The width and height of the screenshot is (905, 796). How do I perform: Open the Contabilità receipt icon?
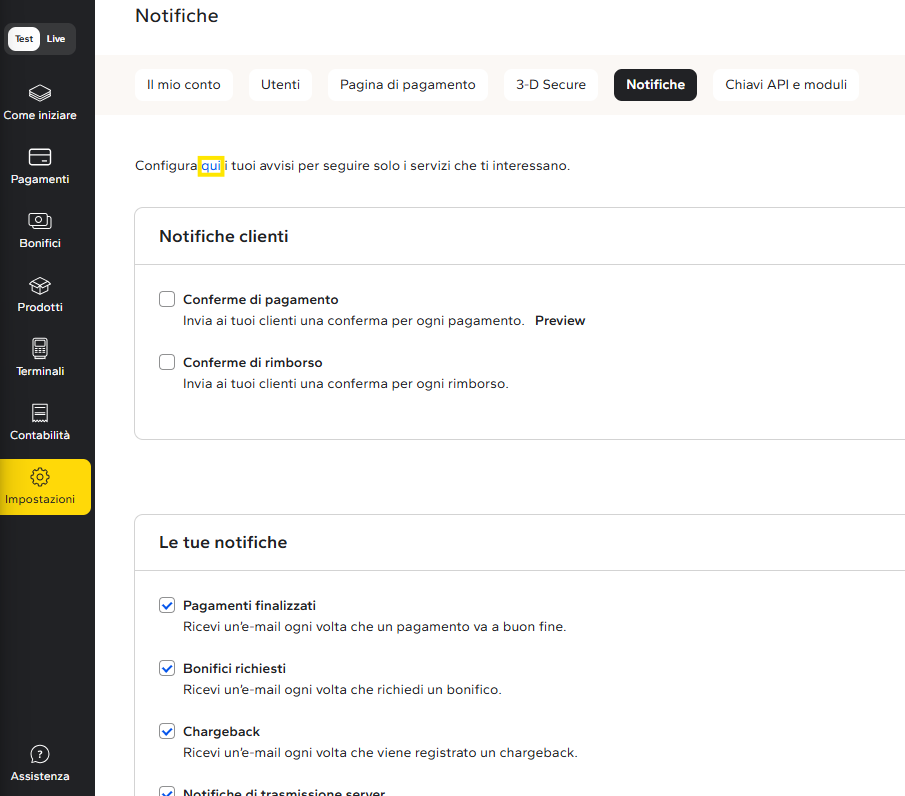pos(40,413)
